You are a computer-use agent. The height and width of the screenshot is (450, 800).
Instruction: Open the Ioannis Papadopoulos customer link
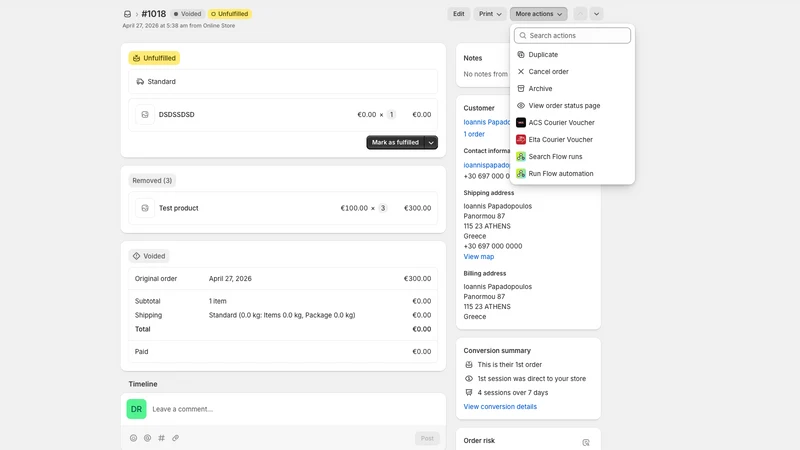pyautogui.click(x=487, y=122)
